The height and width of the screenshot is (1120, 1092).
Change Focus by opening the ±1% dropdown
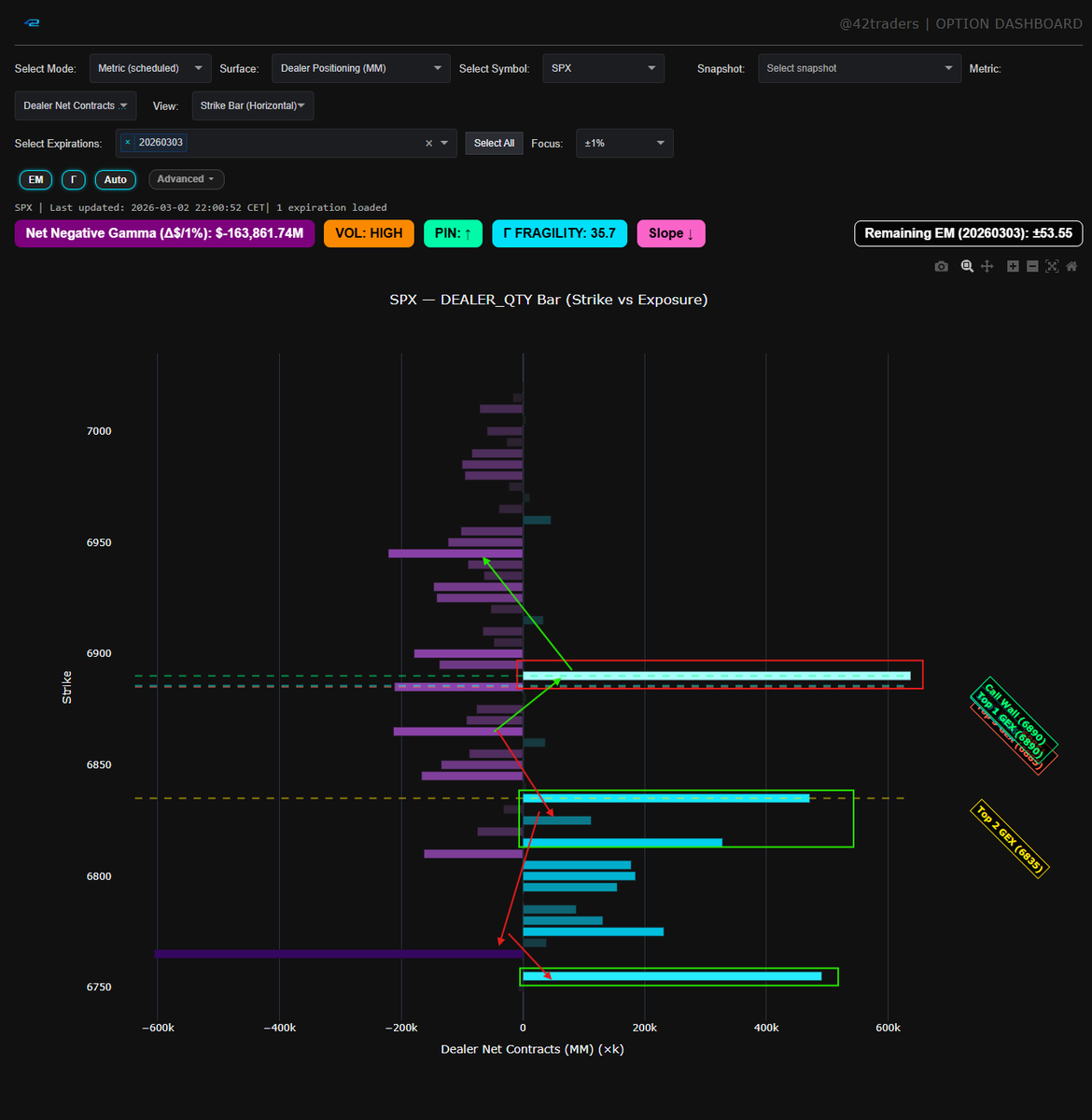pyautogui.click(x=623, y=143)
